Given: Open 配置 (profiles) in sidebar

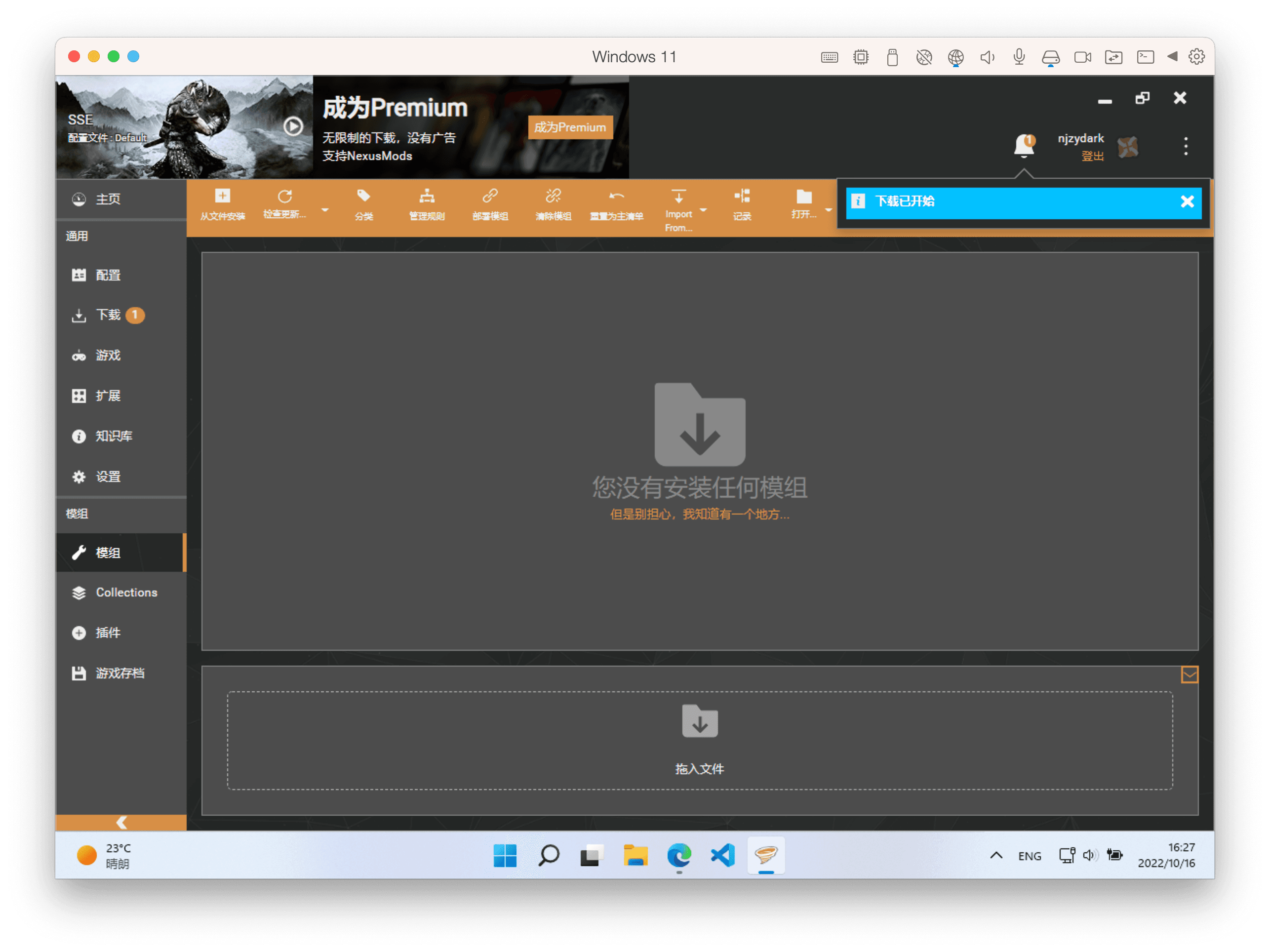Looking at the screenshot, I should click(121, 275).
